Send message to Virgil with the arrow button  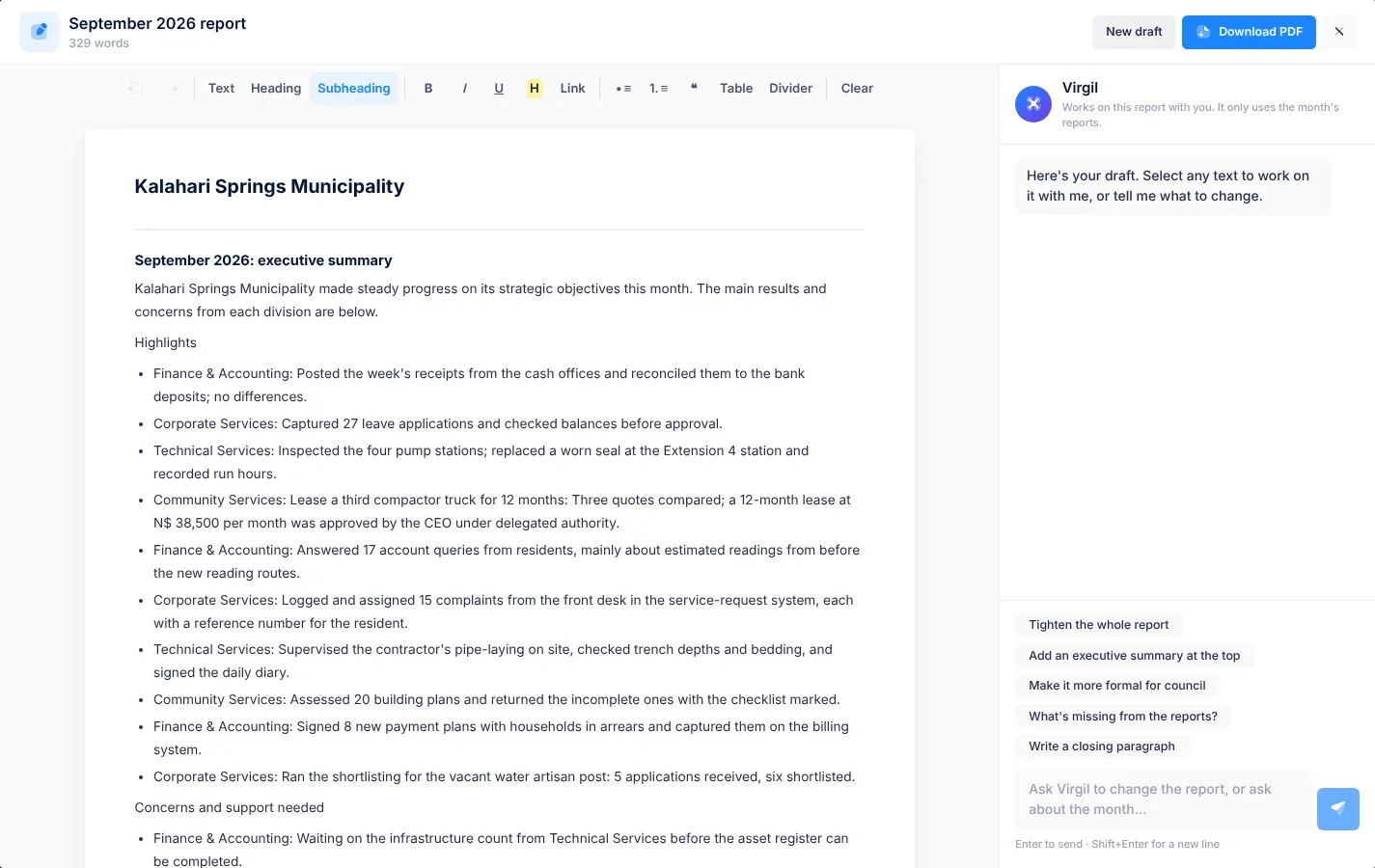(x=1338, y=809)
